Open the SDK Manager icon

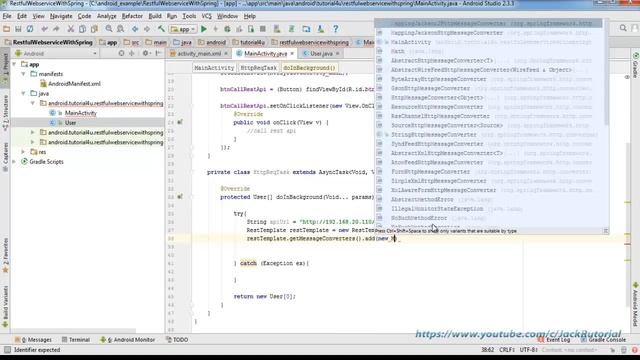(x=321, y=29)
